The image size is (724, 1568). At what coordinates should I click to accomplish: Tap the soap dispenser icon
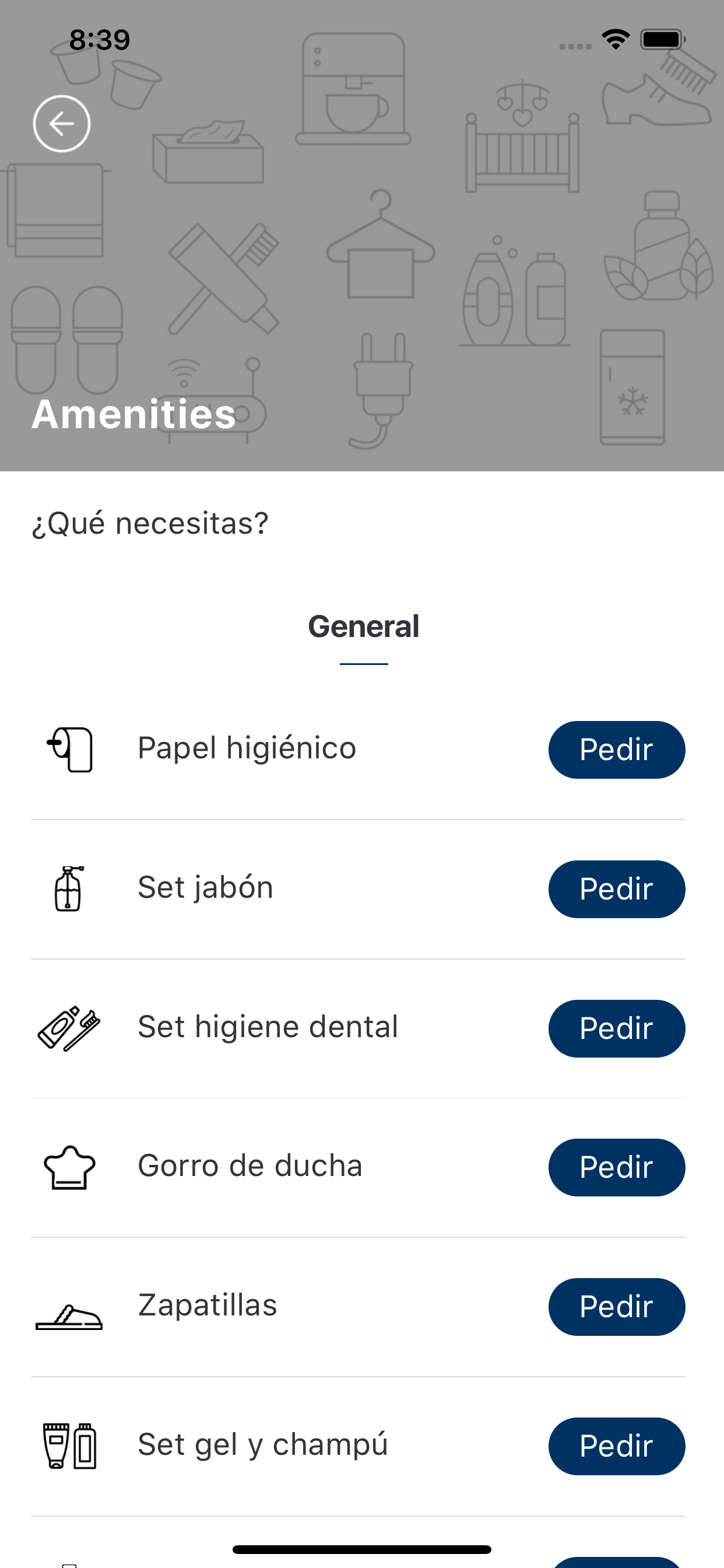(x=69, y=888)
